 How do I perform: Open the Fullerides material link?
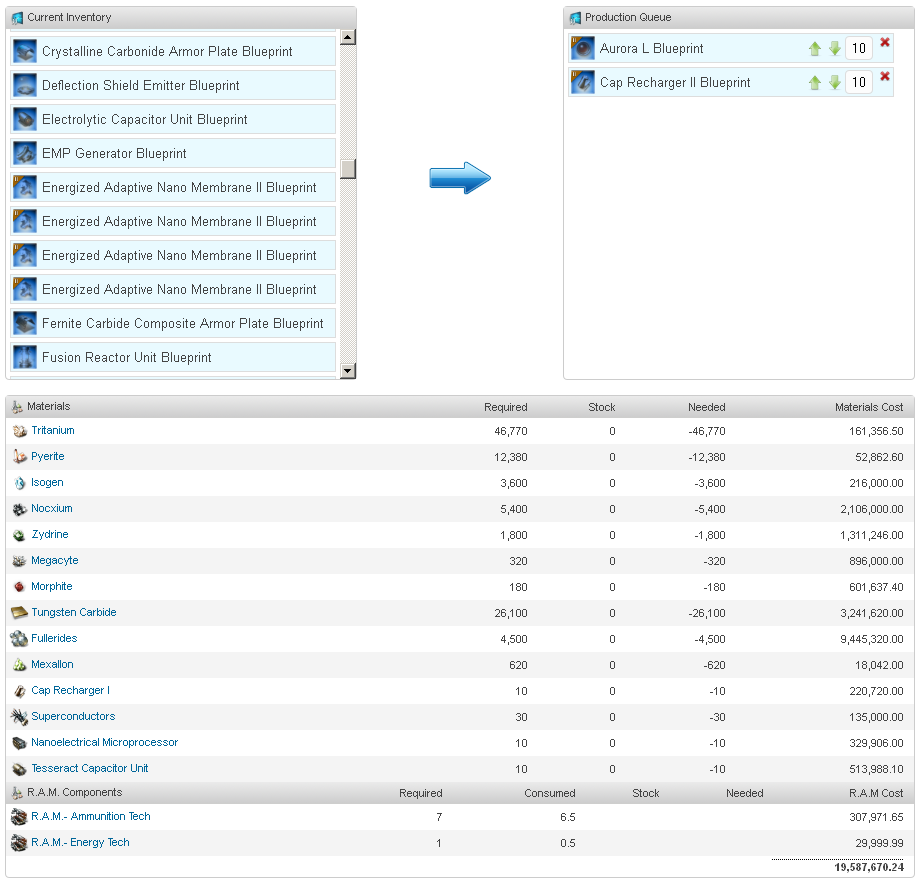[x=54, y=638]
